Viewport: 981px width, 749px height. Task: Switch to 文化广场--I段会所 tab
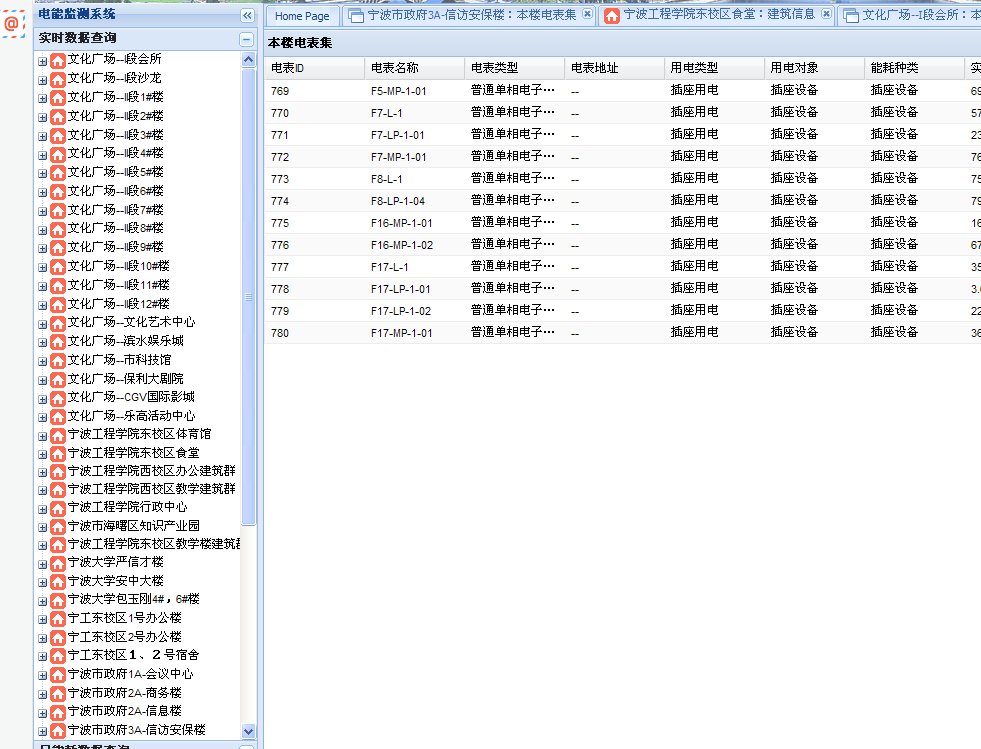pyautogui.click(x=911, y=15)
